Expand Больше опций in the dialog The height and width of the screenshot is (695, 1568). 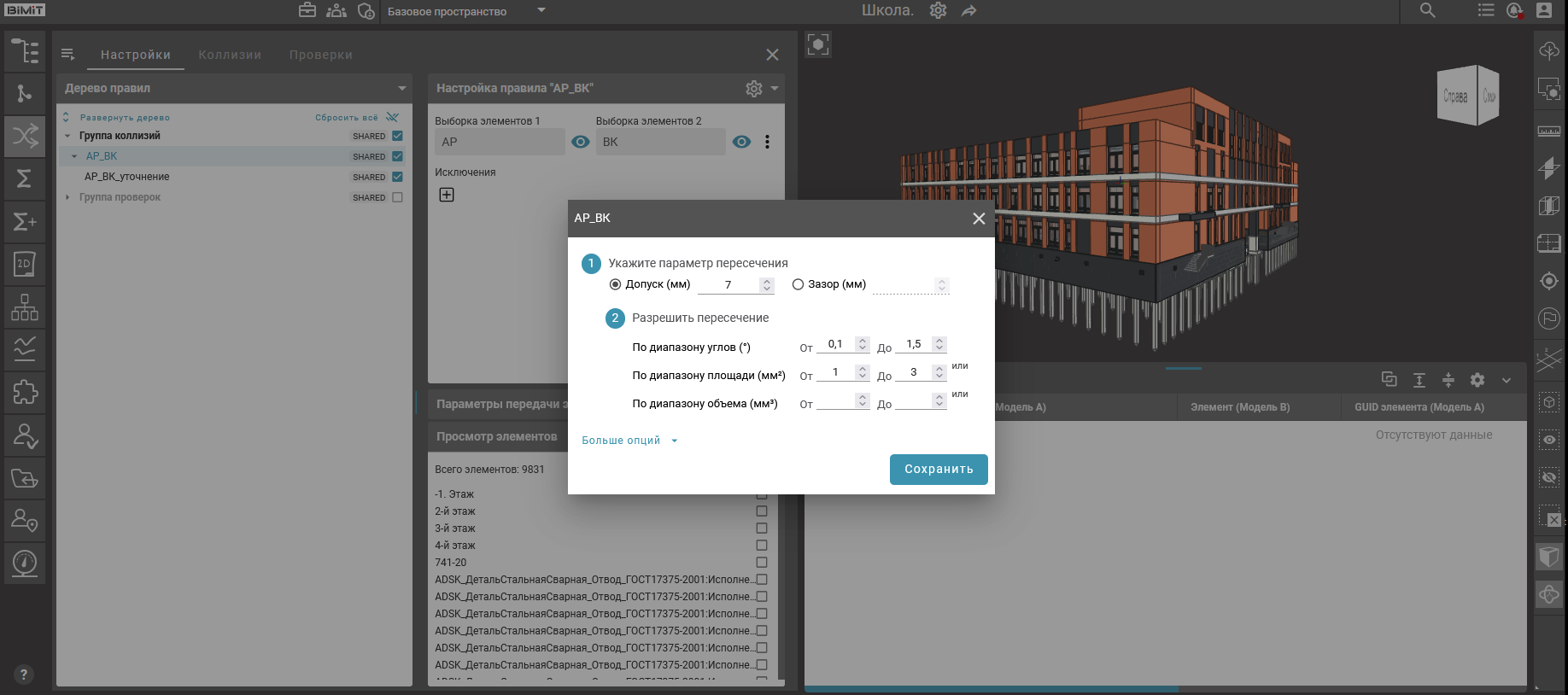click(629, 441)
